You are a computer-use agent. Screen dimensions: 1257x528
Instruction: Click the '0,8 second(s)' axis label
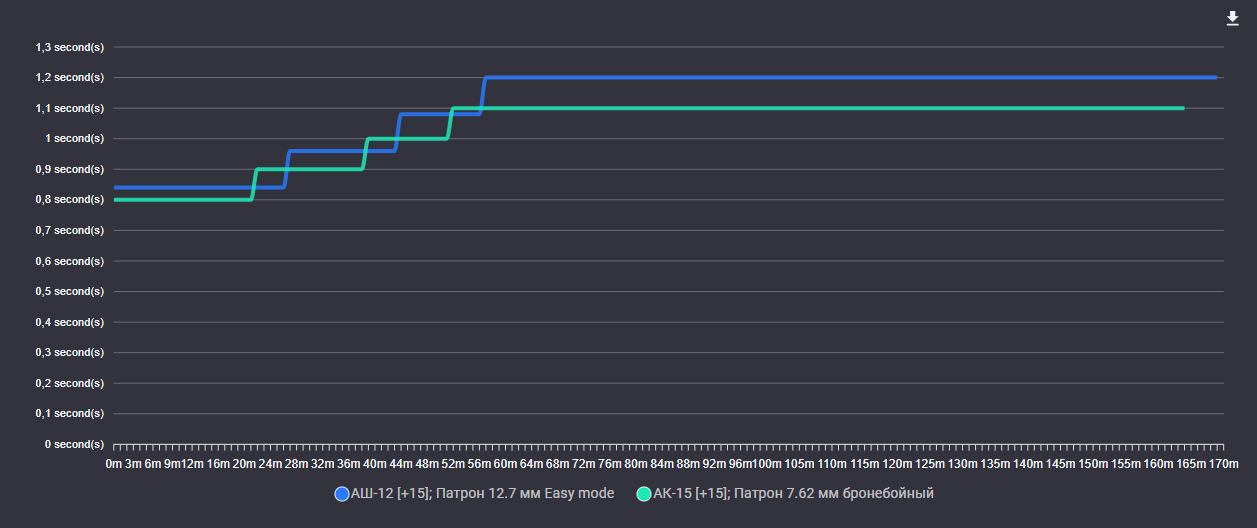pyautogui.click(x=70, y=200)
